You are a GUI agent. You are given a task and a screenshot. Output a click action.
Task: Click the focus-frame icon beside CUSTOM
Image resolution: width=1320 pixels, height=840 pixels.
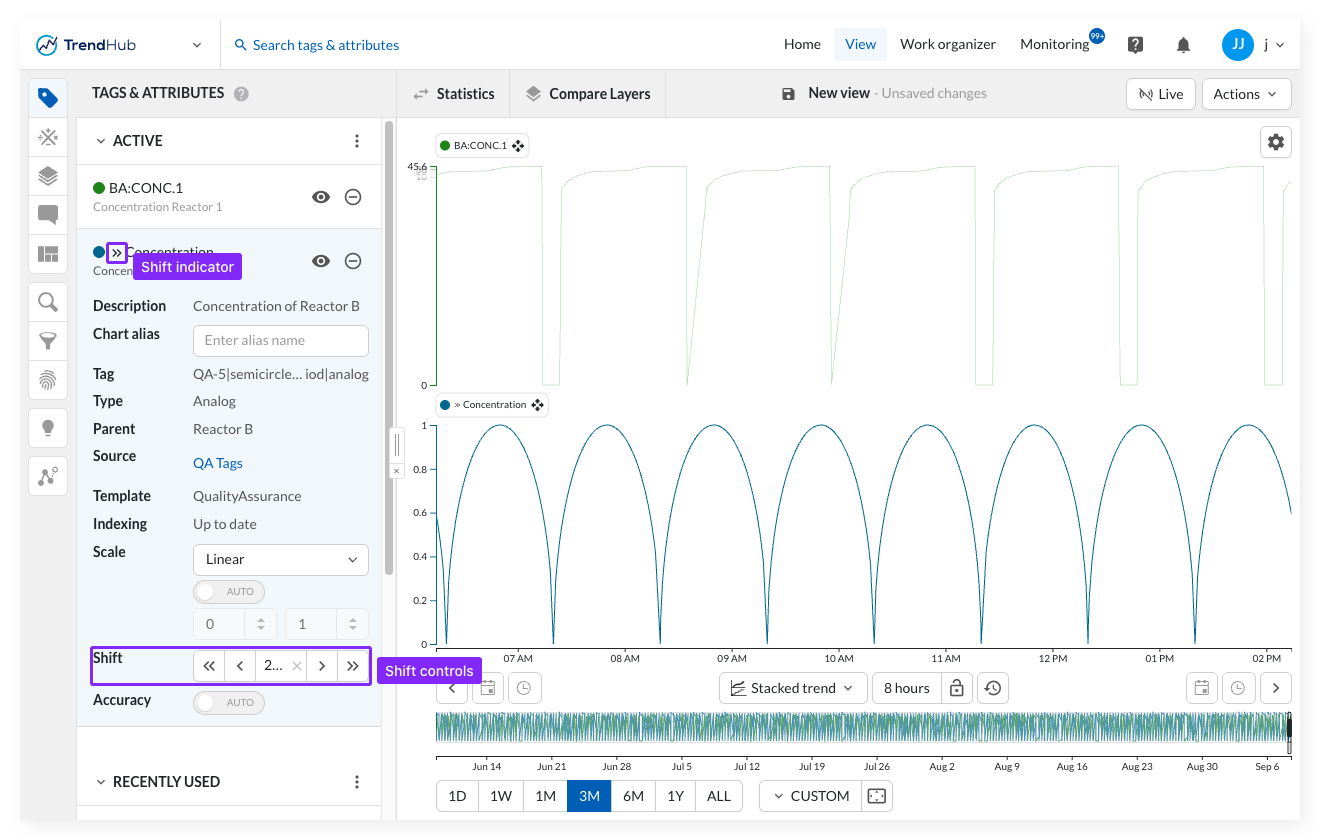click(877, 796)
